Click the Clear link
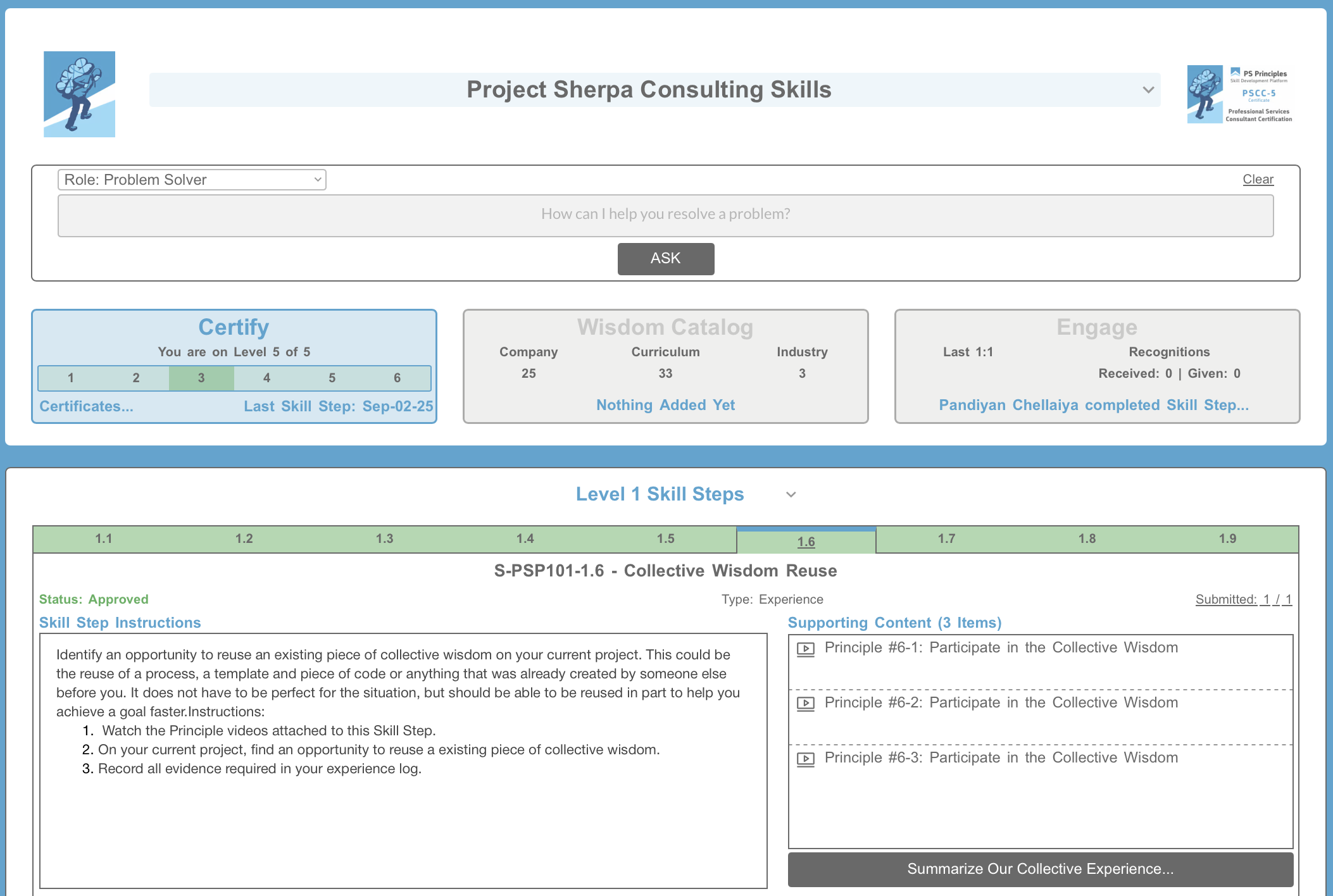The width and height of the screenshot is (1333, 896). coord(1258,180)
